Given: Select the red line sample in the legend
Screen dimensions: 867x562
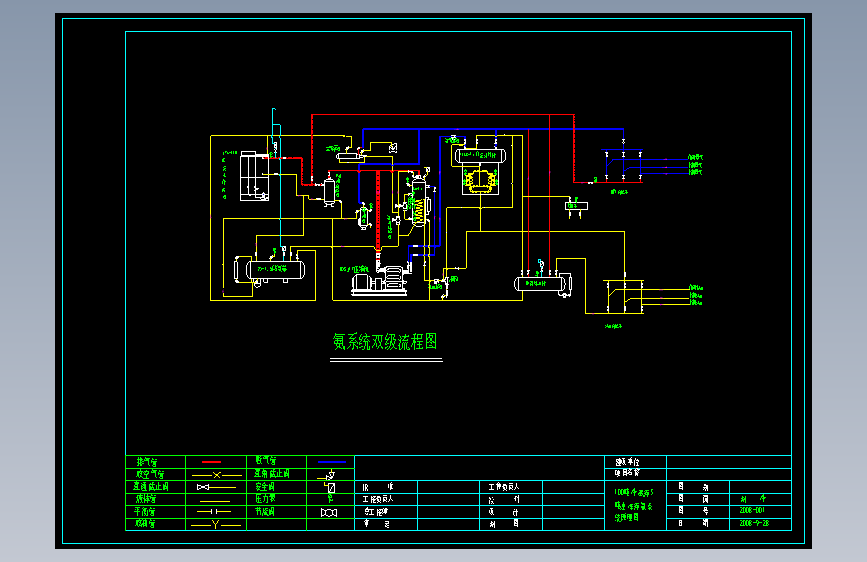Looking at the screenshot, I should (x=212, y=462).
